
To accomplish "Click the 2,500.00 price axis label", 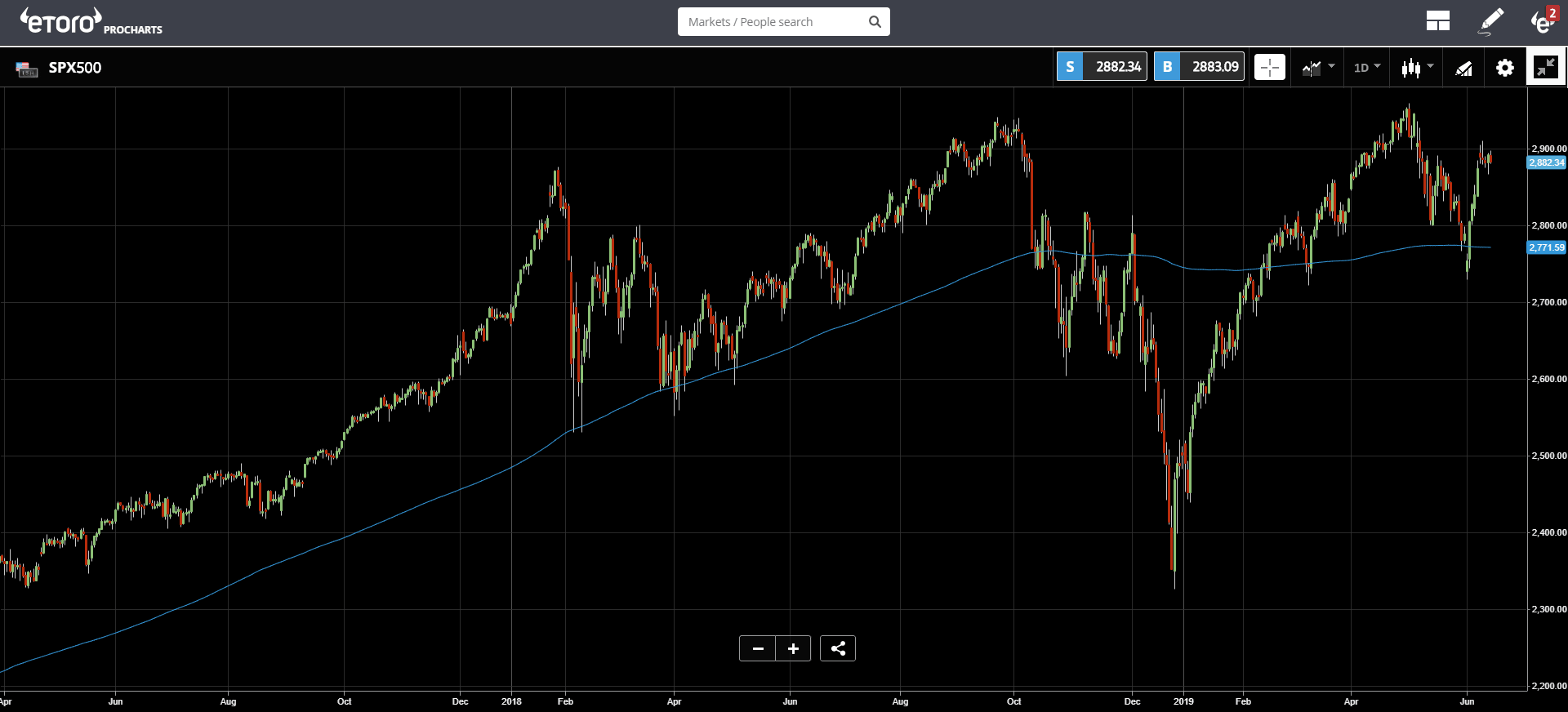I will tap(1548, 456).
